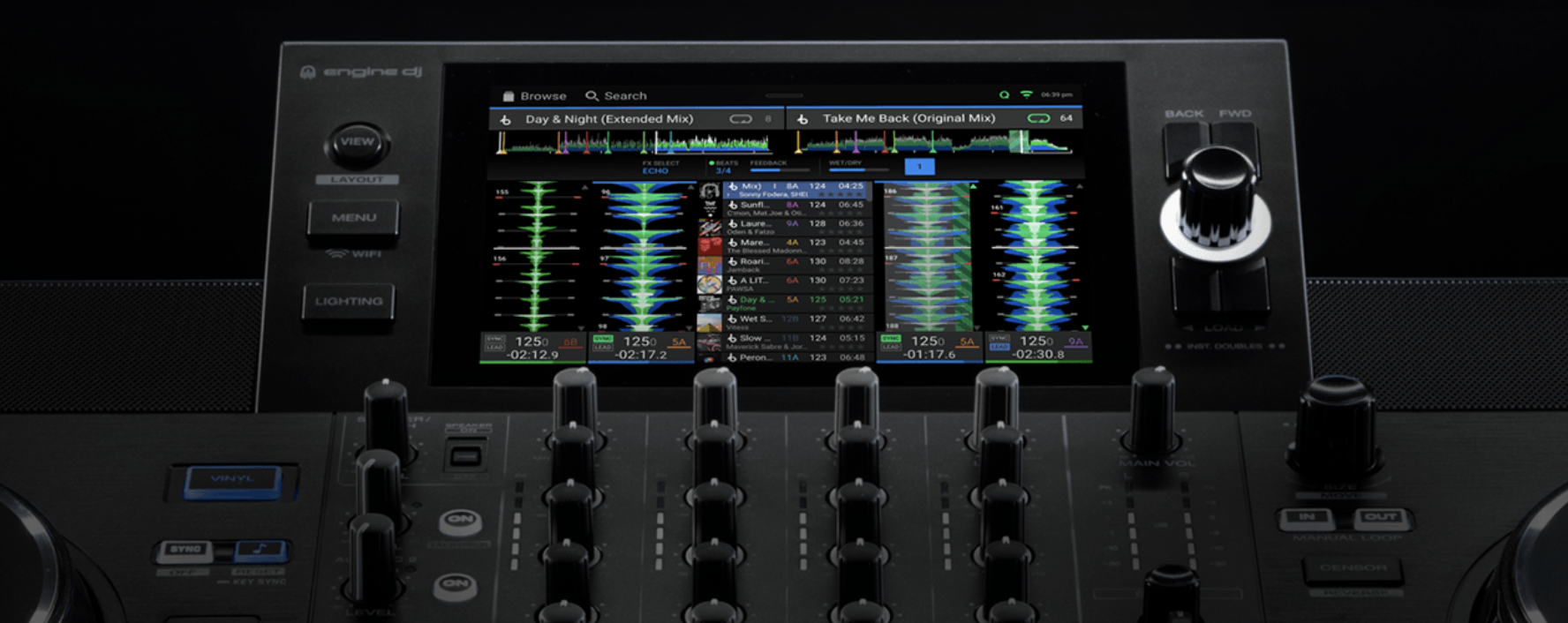Tap the 6B key indicator
Image resolution: width=1568 pixels, height=623 pixels.
point(569,342)
